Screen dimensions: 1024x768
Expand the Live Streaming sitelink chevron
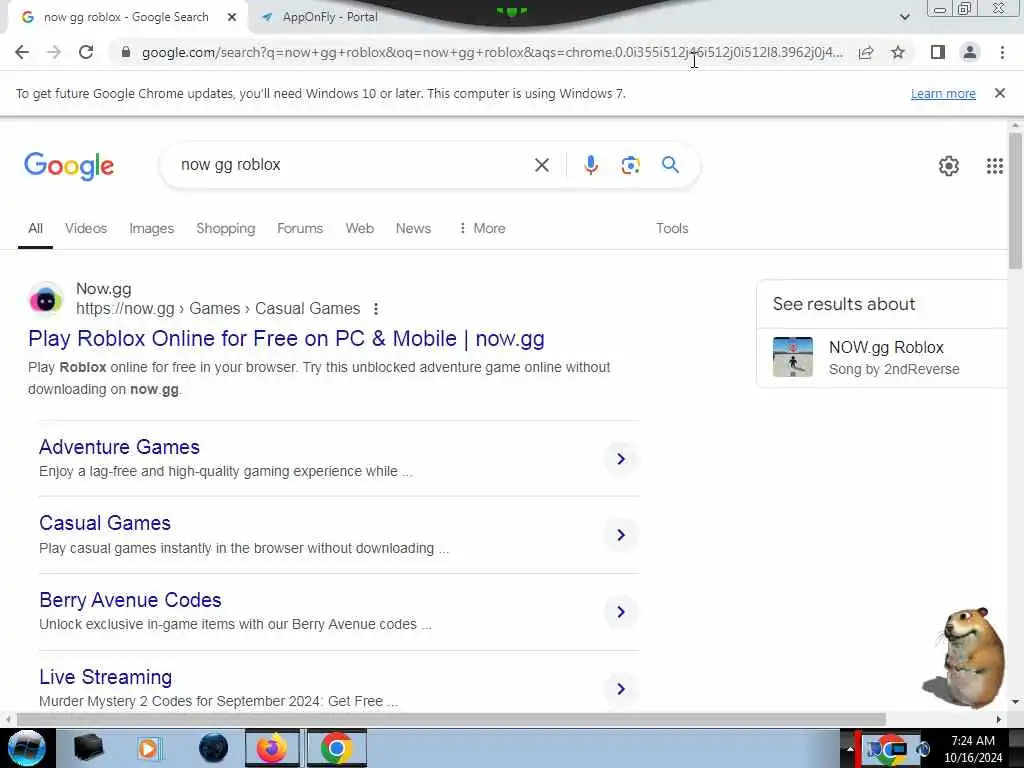coord(621,689)
